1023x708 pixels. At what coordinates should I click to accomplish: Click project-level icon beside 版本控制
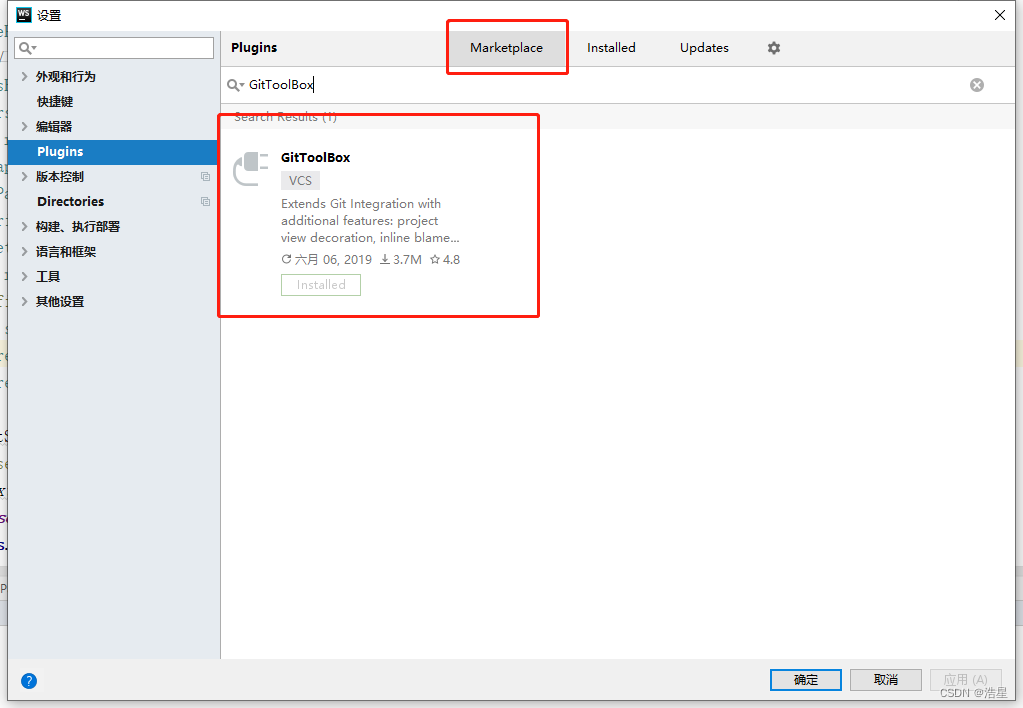[206, 177]
